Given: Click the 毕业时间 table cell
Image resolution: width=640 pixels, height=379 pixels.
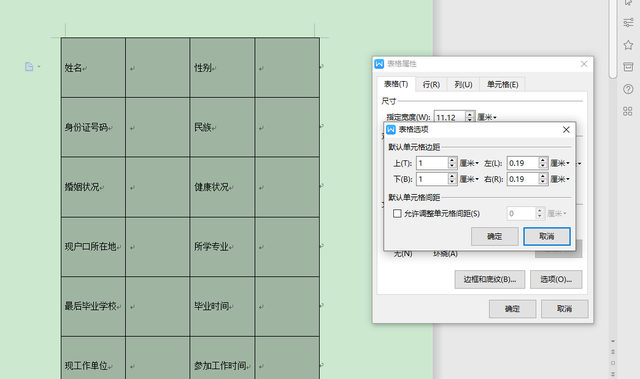Looking at the screenshot, I should pos(222,306).
